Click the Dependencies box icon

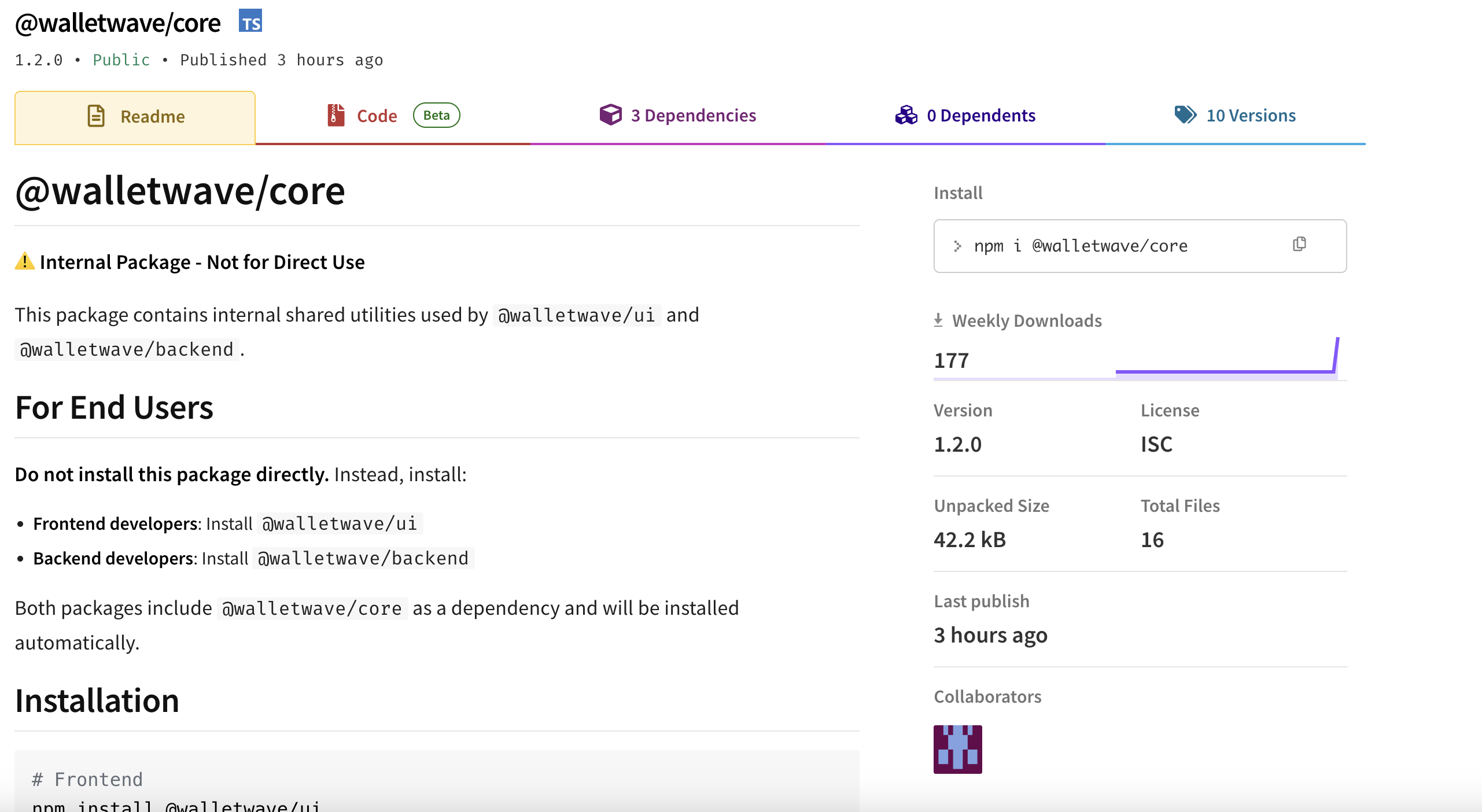pyautogui.click(x=610, y=115)
